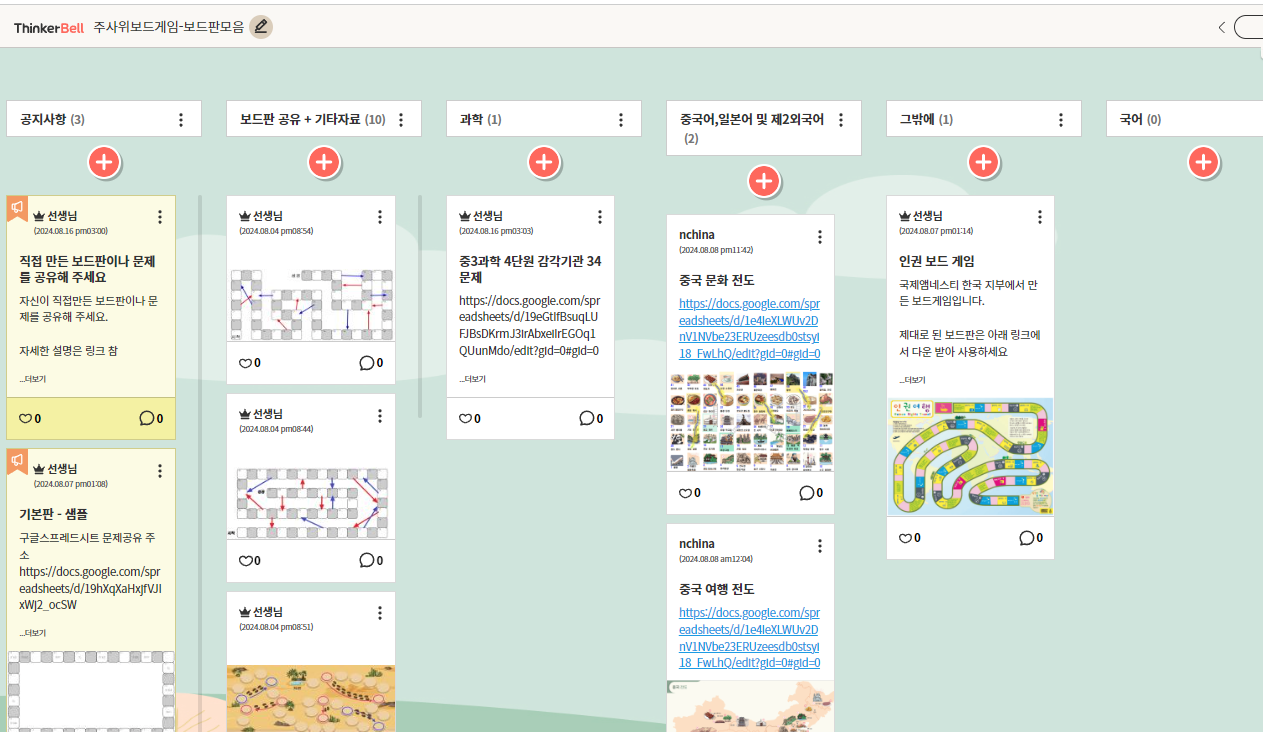Image resolution: width=1263 pixels, height=732 pixels.
Task: Open the 중국 문화 전도 card options menu
Action: pyautogui.click(x=820, y=237)
